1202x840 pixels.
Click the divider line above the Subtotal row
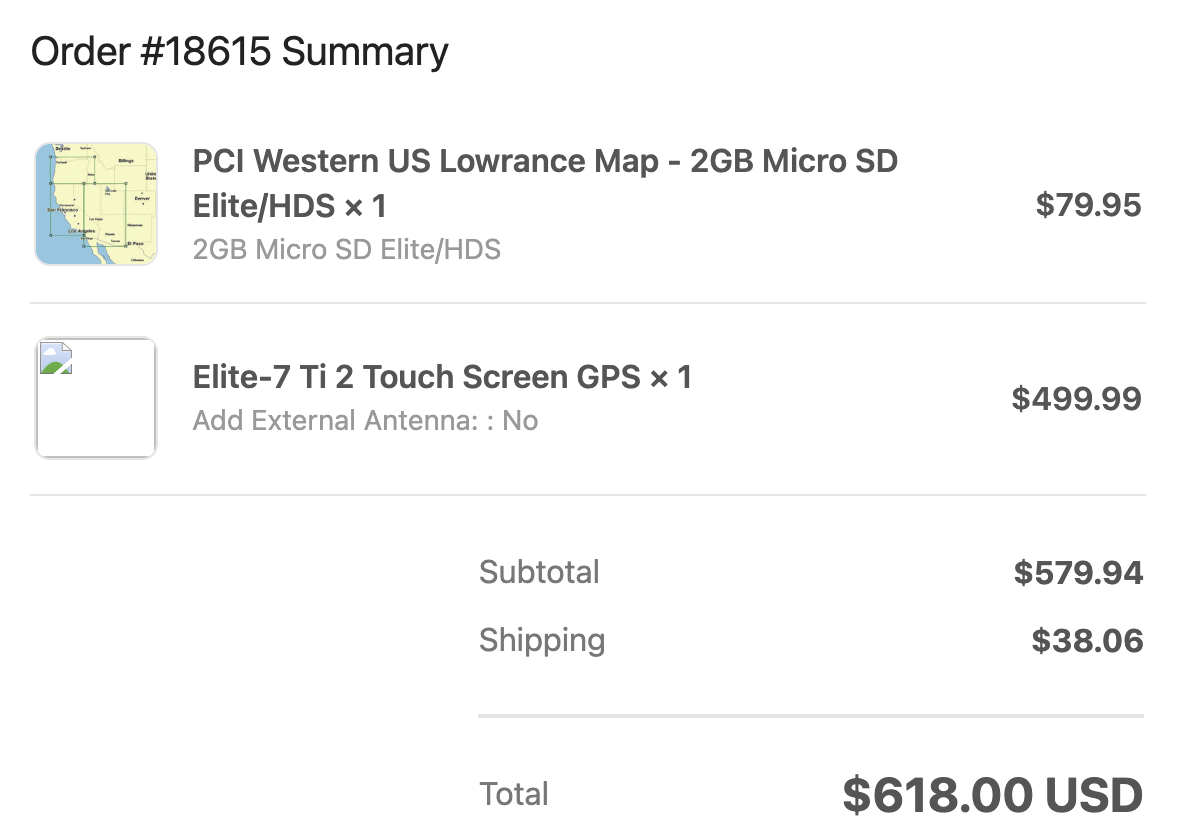point(588,495)
